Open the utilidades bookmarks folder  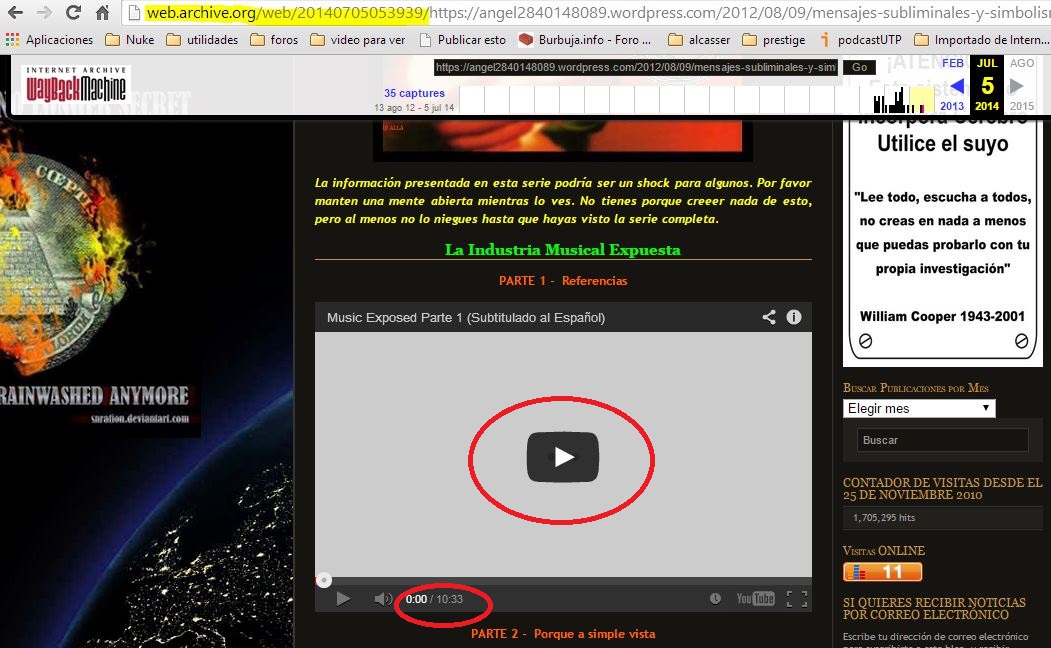tap(202, 40)
